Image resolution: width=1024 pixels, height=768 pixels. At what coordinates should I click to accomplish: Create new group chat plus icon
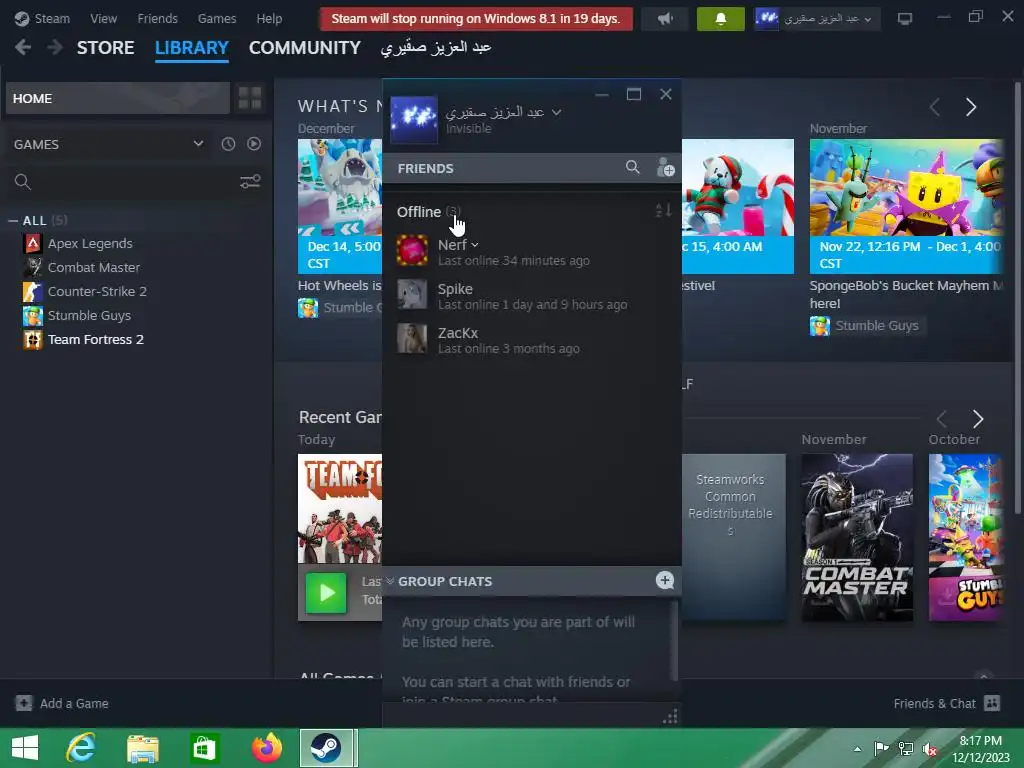pos(665,580)
